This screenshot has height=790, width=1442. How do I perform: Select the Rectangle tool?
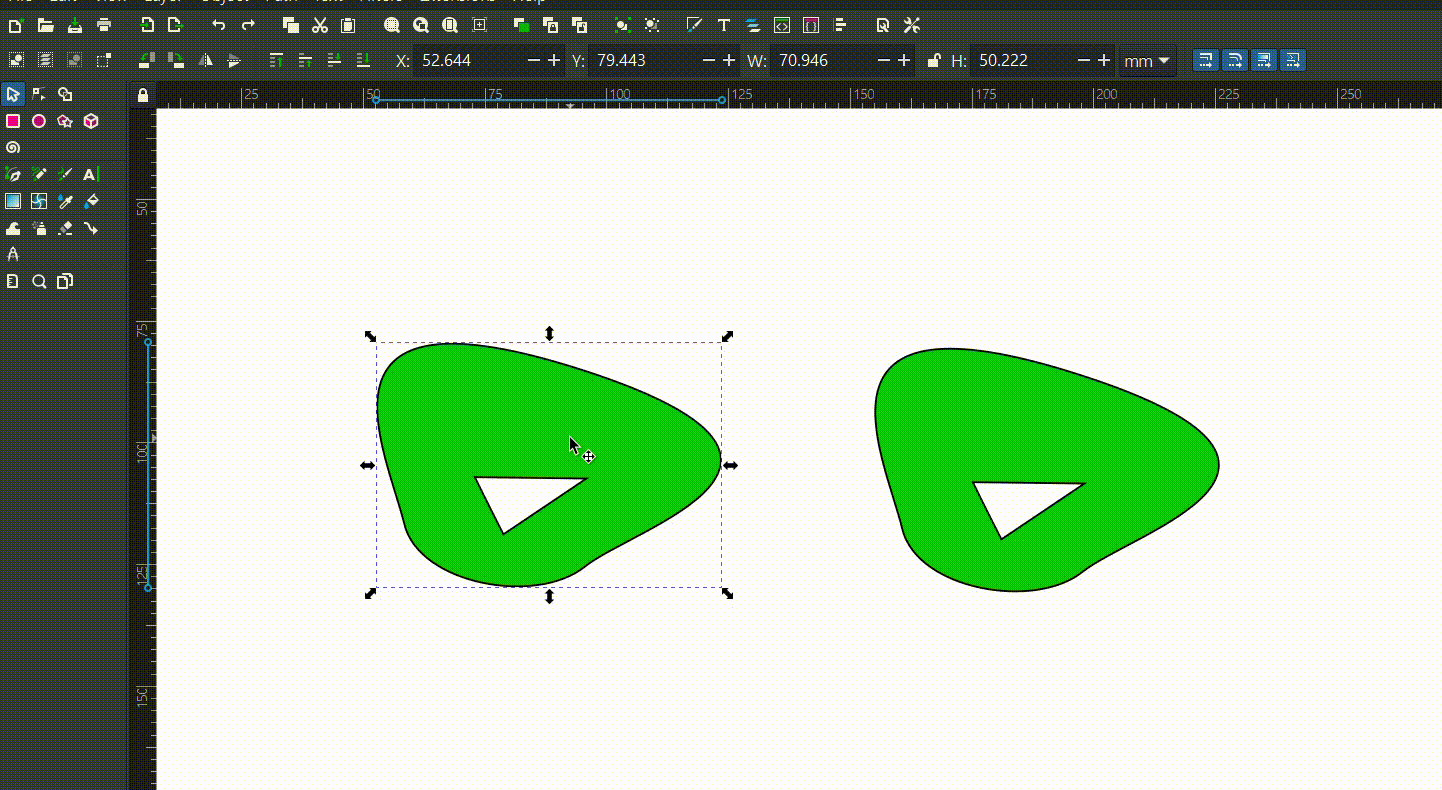click(x=13, y=121)
